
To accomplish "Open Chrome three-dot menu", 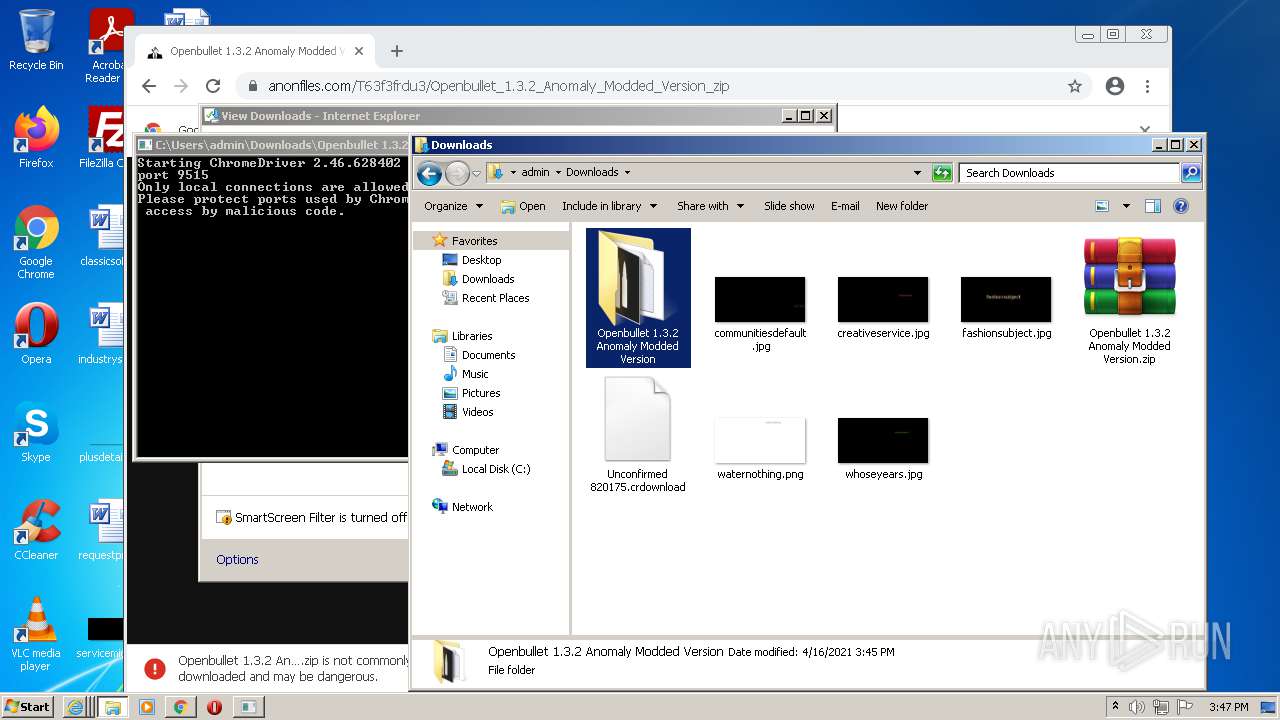I will (1147, 86).
